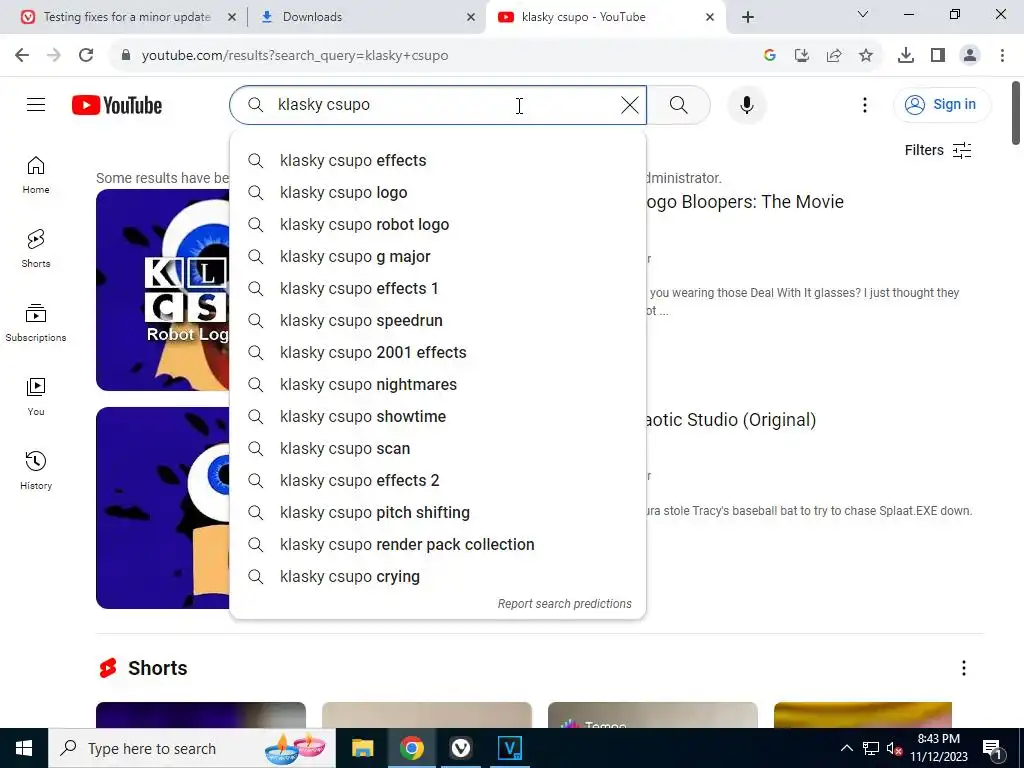Show hidden system tray icons
This screenshot has height=768, width=1024.
(x=846, y=748)
